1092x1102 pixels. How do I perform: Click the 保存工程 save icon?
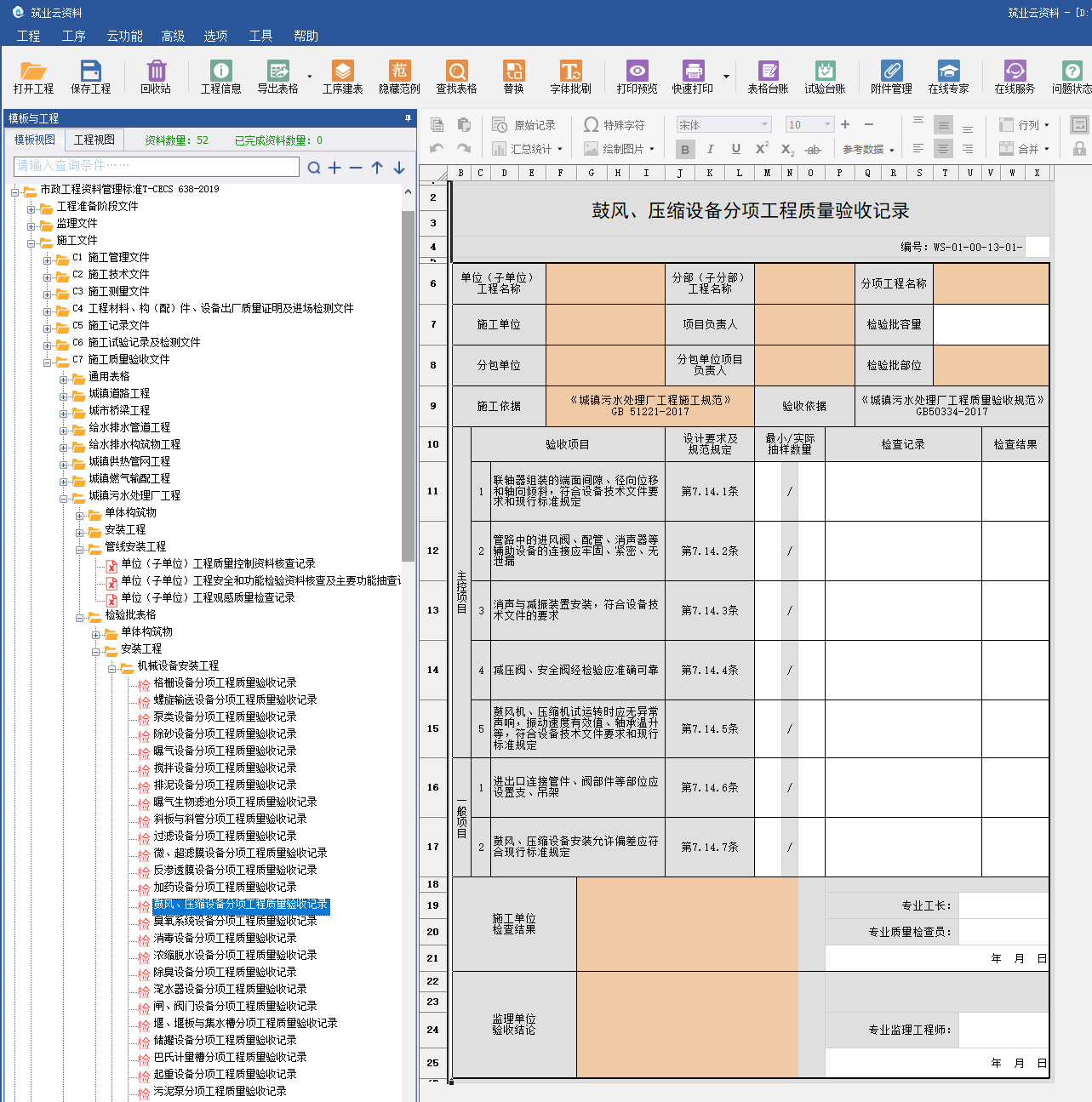[90, 76]
